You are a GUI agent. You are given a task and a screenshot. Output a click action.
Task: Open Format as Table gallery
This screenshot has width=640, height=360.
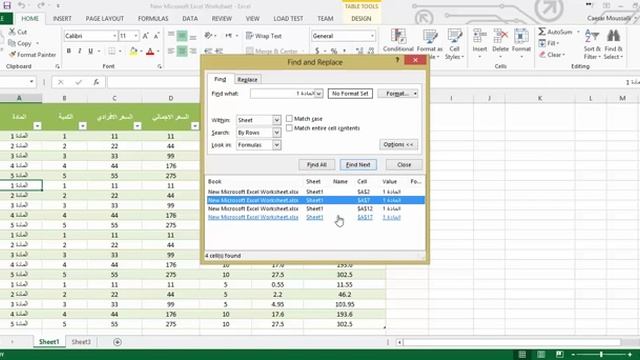click(429, 44)
